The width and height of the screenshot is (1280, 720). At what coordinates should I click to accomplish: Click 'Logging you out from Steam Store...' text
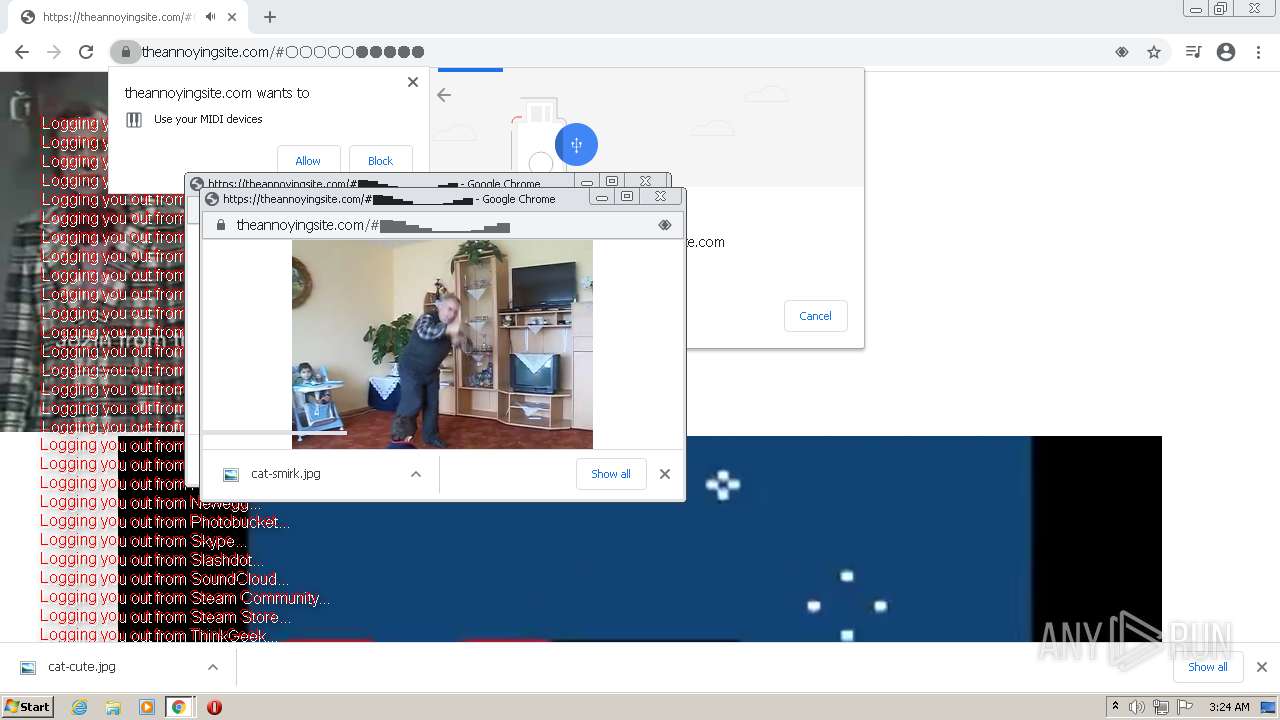tap(166, 617)
